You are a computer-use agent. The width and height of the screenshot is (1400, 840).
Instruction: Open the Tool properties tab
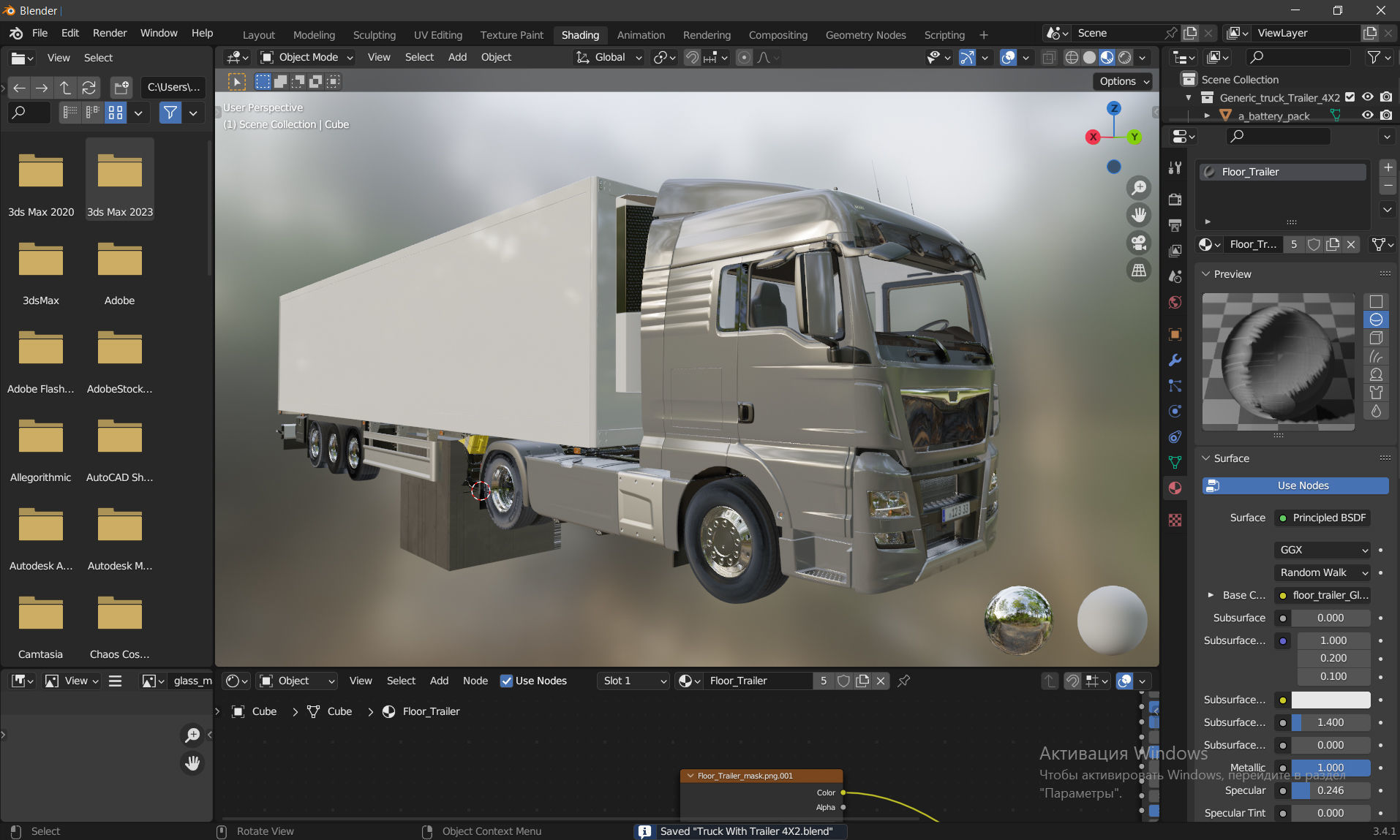point(1175,167)
